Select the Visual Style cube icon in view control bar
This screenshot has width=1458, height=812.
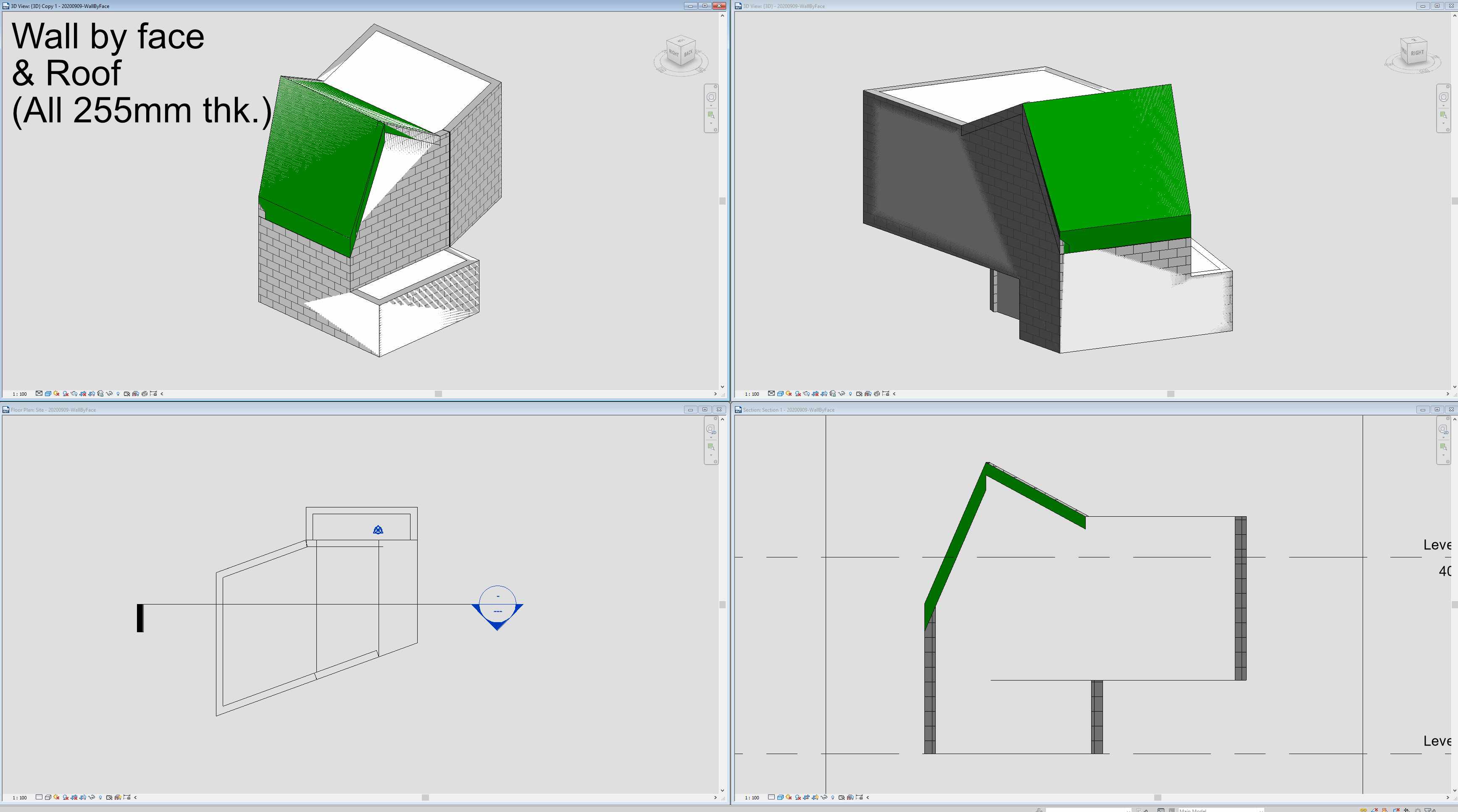pyautogui.click(x=47, y=393)
